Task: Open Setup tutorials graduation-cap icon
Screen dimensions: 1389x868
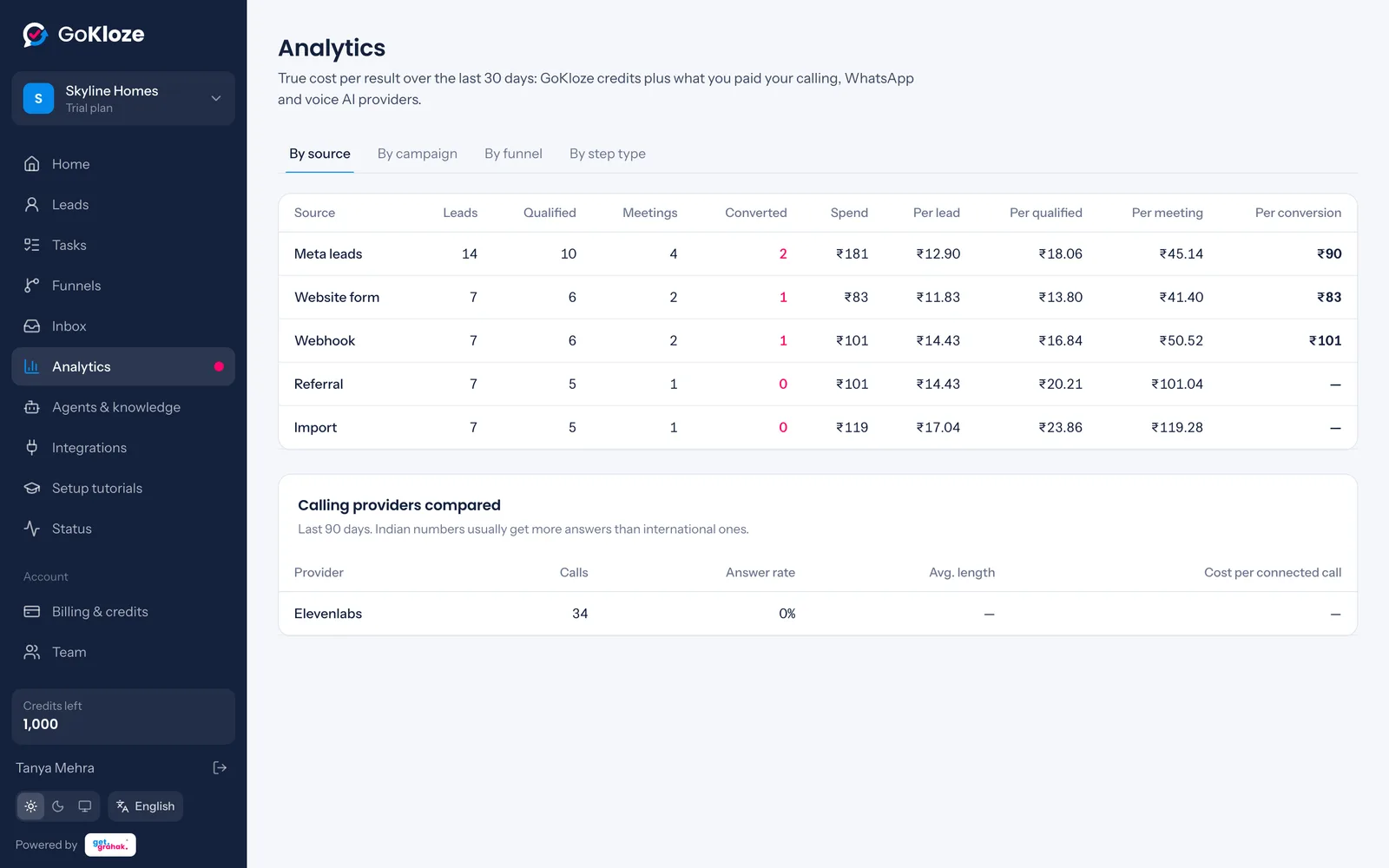Action: pos(32,488)
